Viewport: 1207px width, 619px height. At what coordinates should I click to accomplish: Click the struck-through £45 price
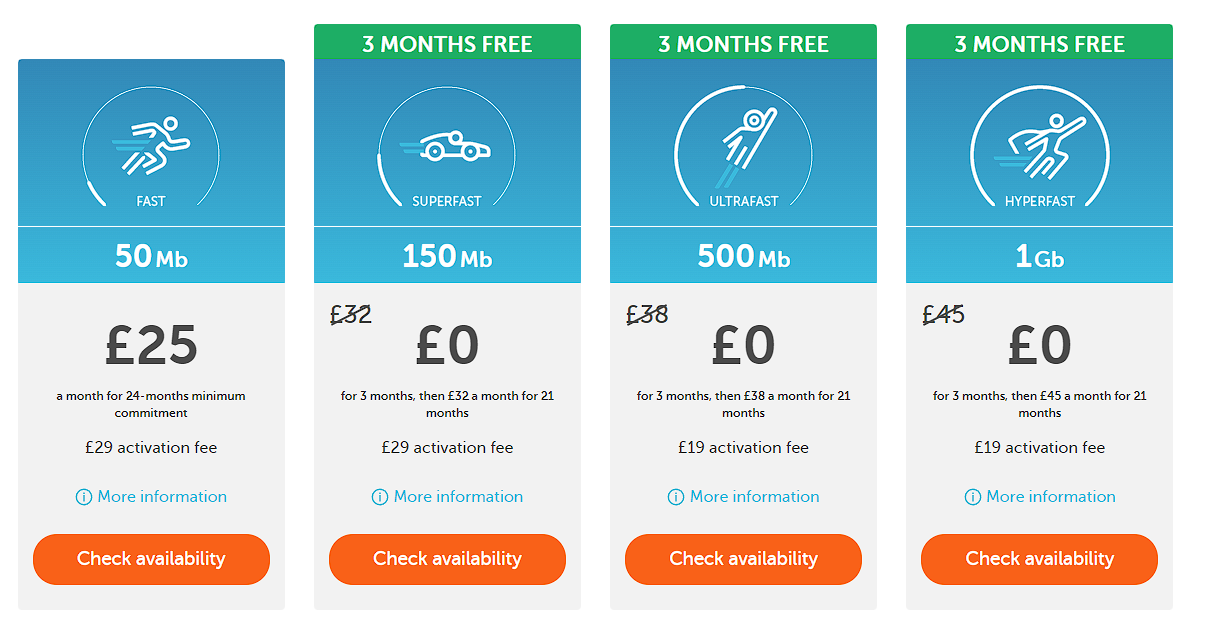(x=943, y=315)
